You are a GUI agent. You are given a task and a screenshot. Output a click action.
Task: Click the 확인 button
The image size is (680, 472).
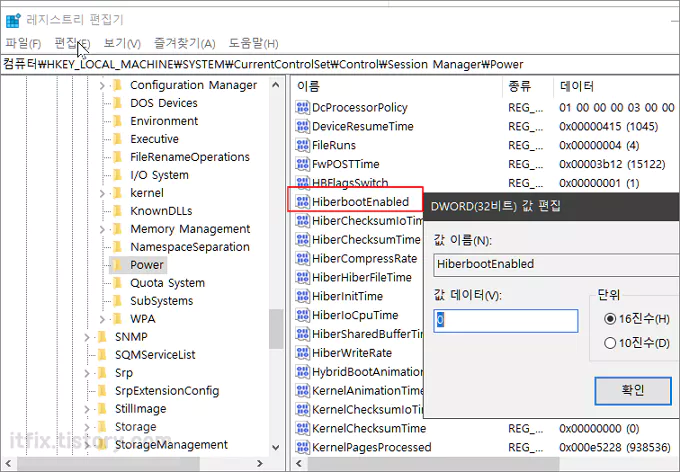pyautogui.click(x=633, y=390)
